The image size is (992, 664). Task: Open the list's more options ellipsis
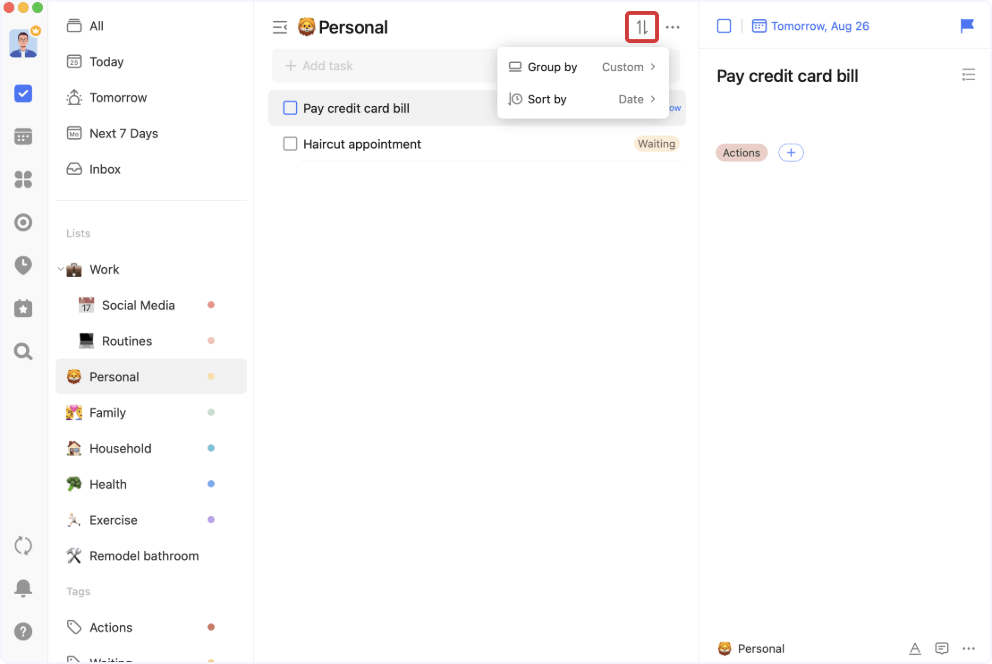(673, 27)
